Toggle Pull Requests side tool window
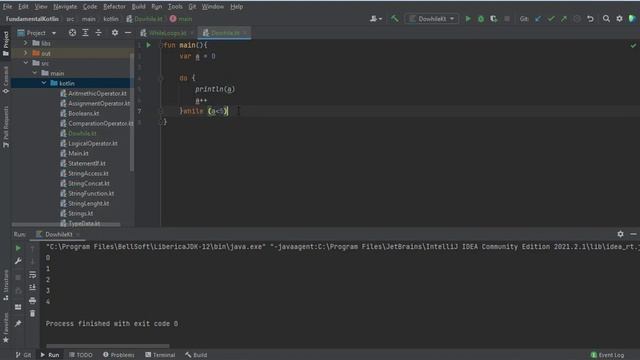 pyautogui.click(x=6, y=127)
